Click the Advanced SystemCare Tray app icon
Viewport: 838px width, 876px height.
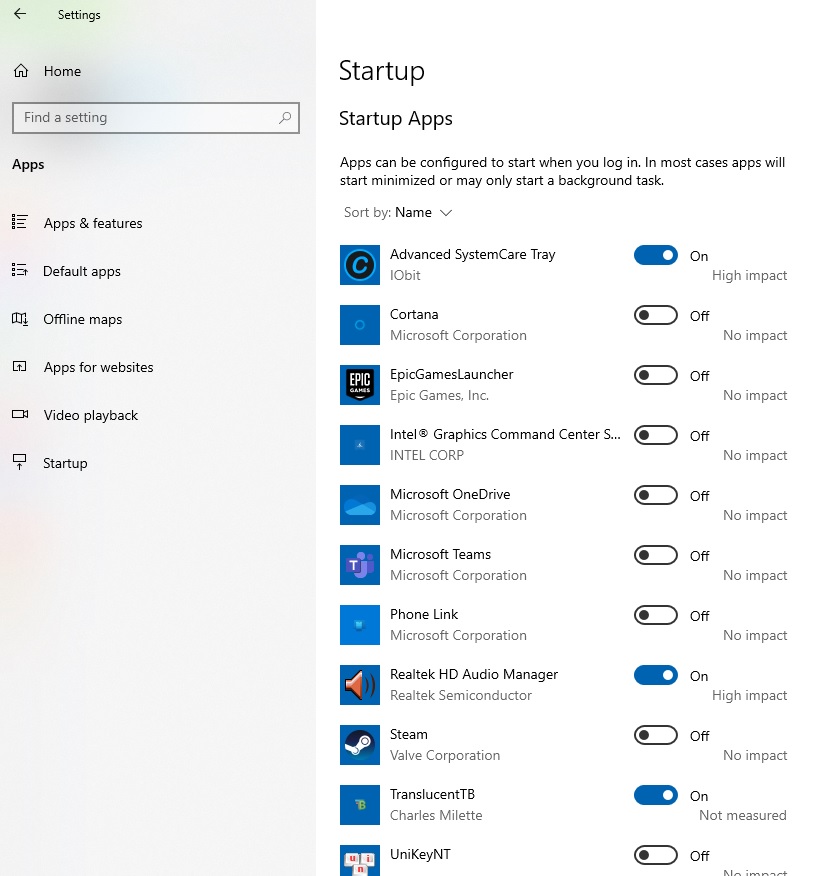[x=360, y=265]
